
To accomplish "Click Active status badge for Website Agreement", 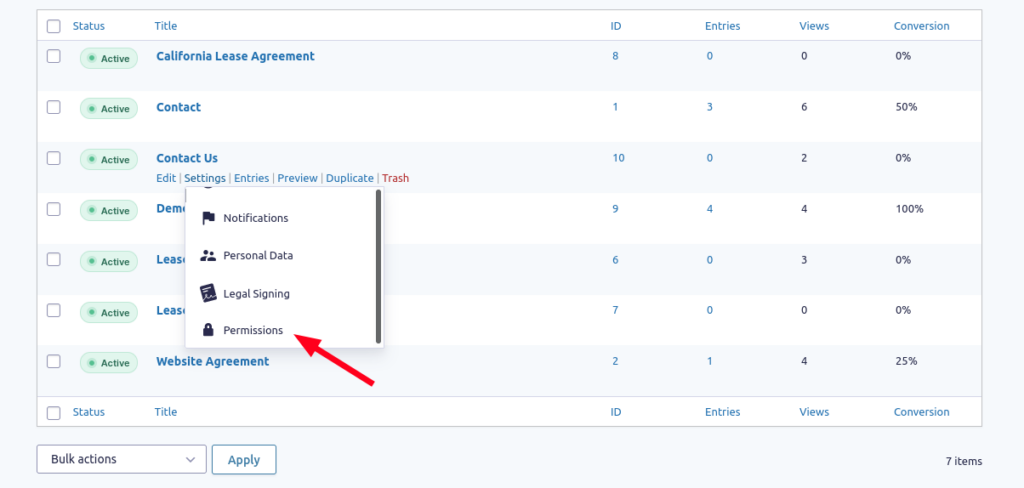I will coord(109,363).
